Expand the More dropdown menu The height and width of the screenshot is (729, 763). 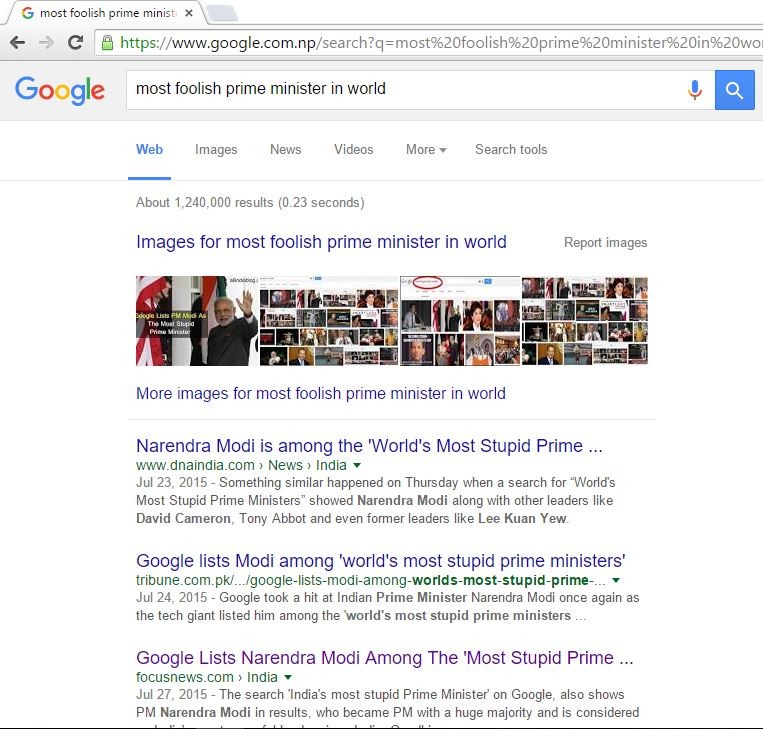[x=426, y=149]
